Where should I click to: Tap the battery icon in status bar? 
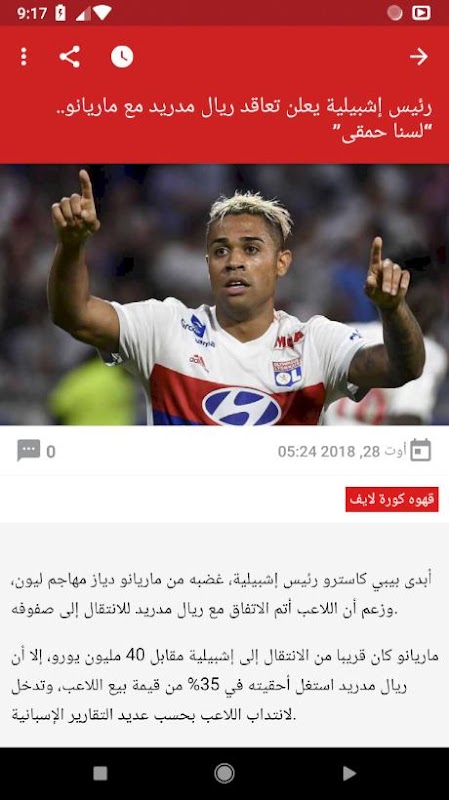coord(60,13)
